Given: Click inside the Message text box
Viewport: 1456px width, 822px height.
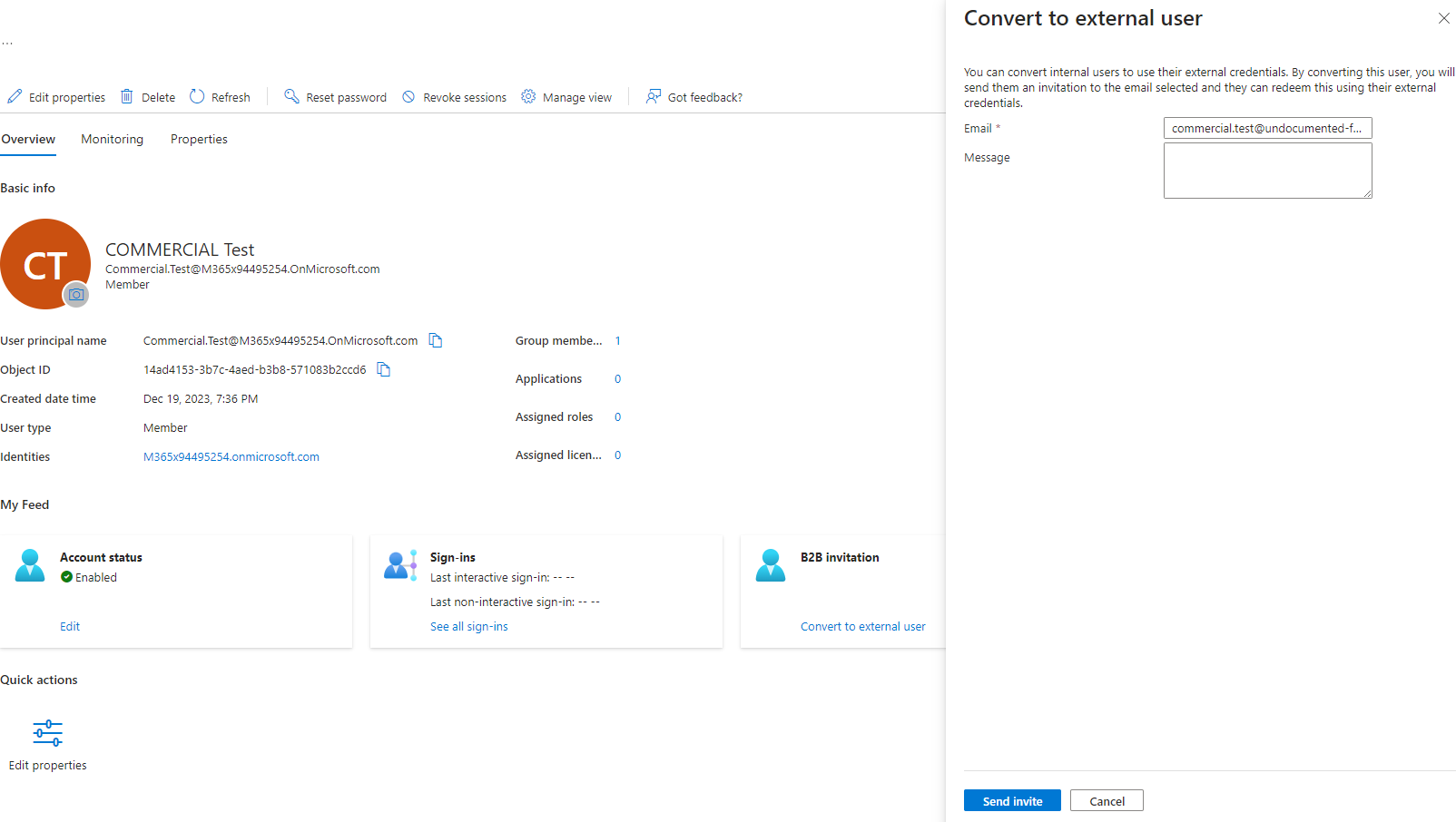Looking at the screenshot, I should (x=1267, y=171).
